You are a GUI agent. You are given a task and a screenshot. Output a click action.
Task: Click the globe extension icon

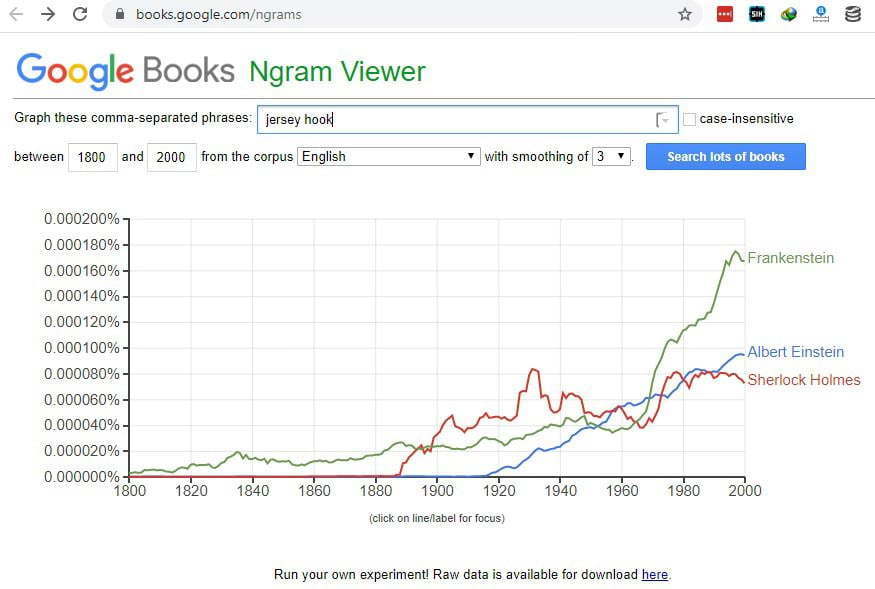[789, 15]
